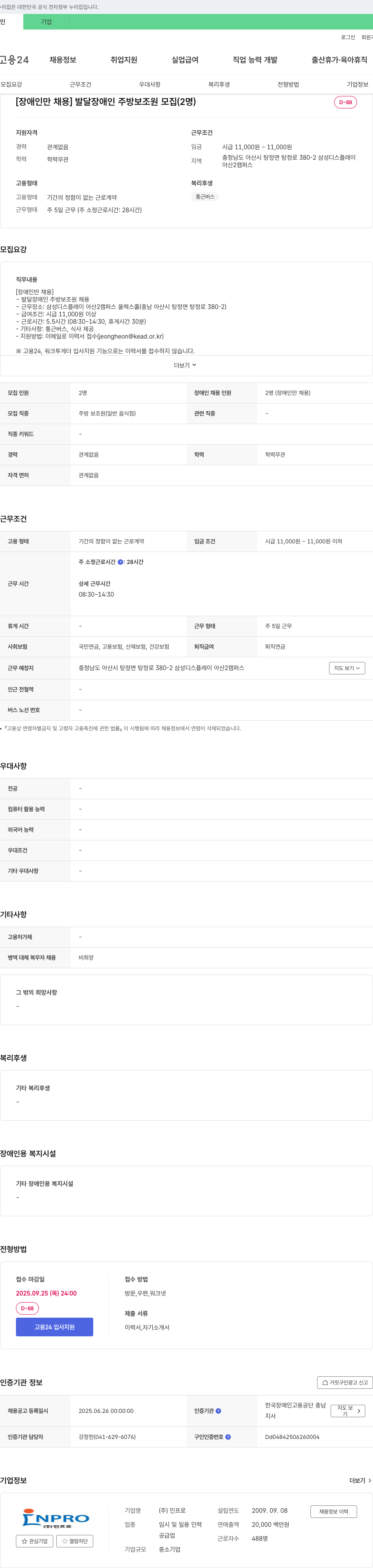Open the 채용정보 이력 button
This screenshot has height=1568, width=373.
(x=333, y=1511)
